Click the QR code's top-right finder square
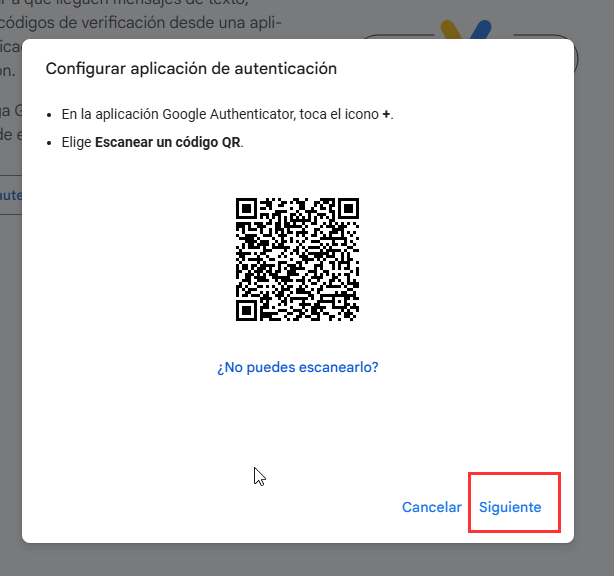This screenshot has width=614, height=576. (349, 208)
